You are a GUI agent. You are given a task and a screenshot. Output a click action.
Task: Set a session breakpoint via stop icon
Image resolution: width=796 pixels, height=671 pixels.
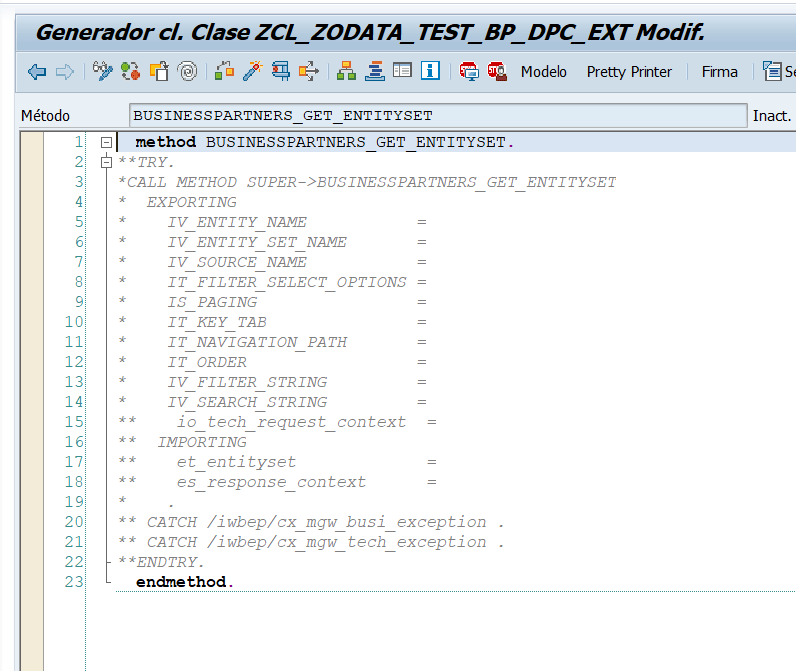point(469,72)
